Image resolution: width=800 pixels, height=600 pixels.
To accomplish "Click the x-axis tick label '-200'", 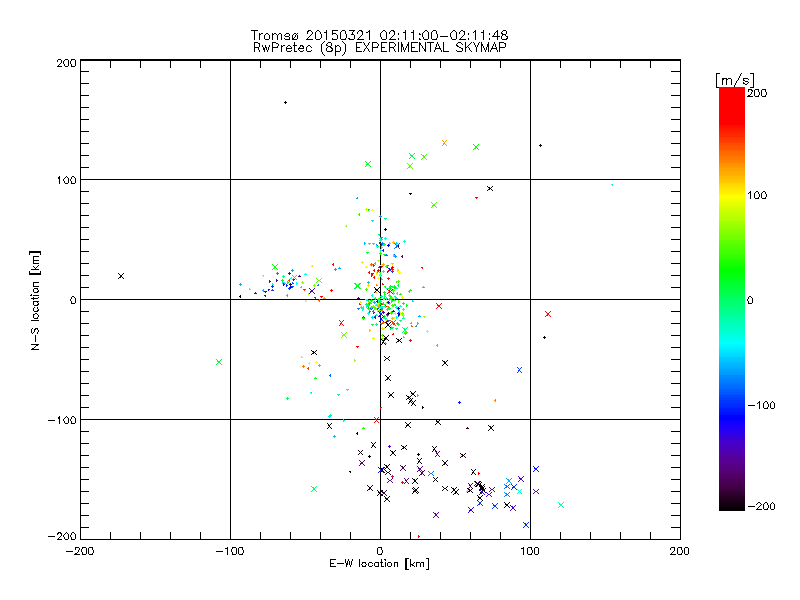I will [80, 551].
